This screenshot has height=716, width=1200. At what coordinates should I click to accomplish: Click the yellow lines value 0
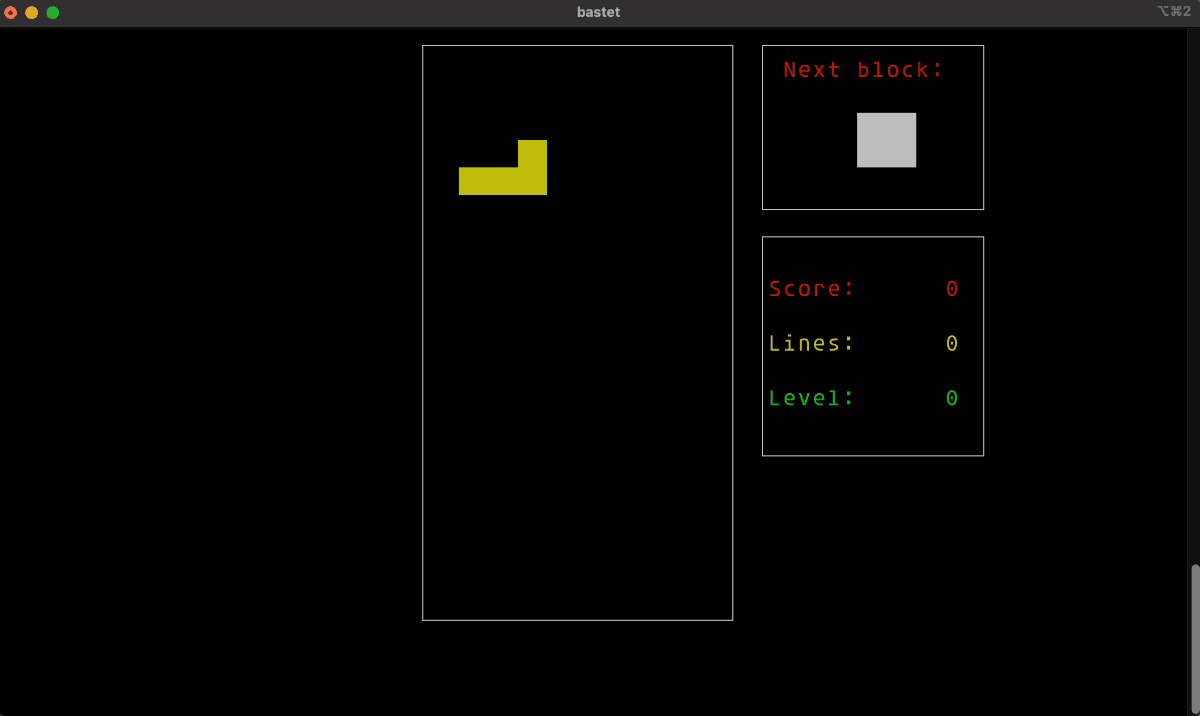[x=952, y=343]
